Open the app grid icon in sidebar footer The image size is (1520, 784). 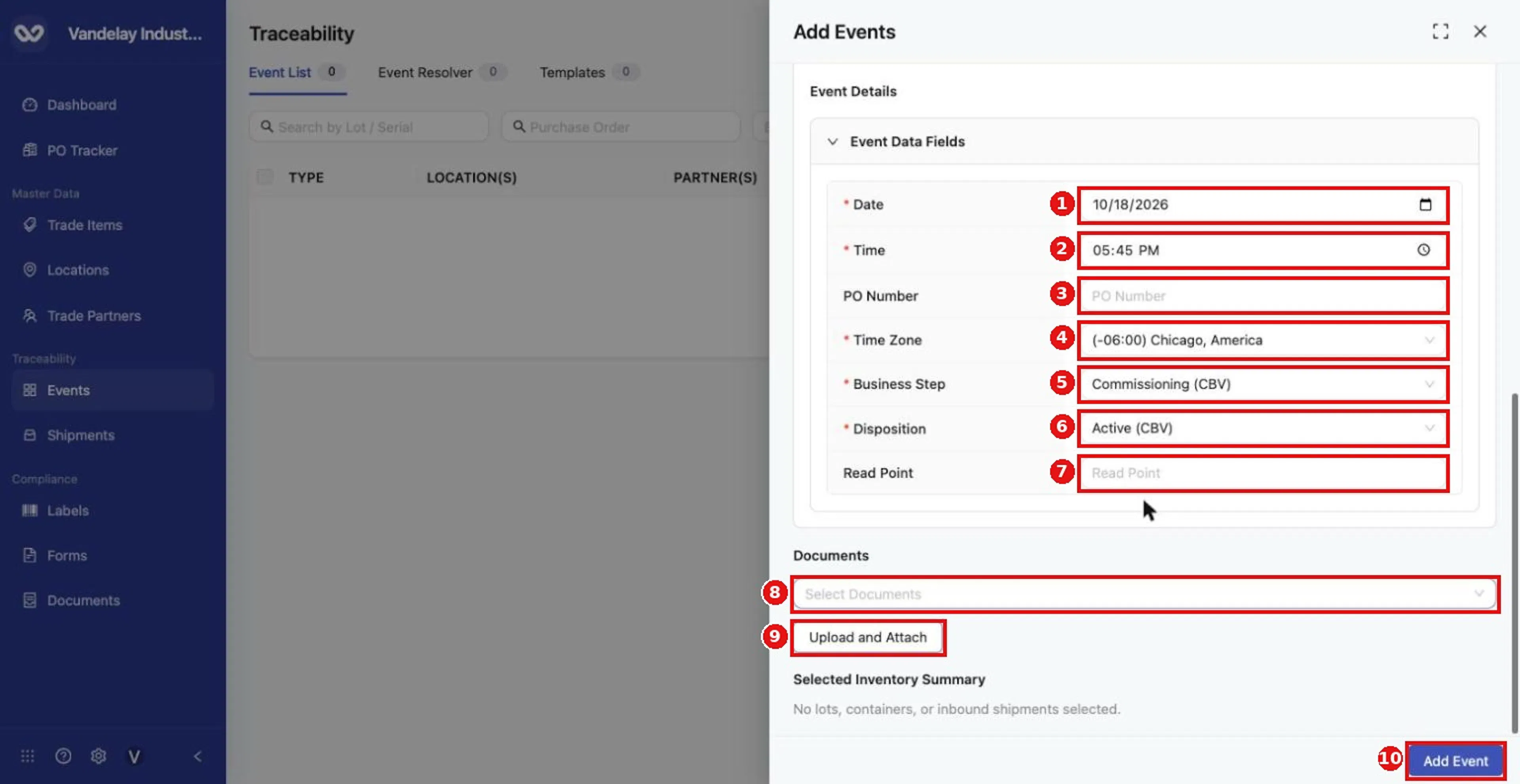27,756
